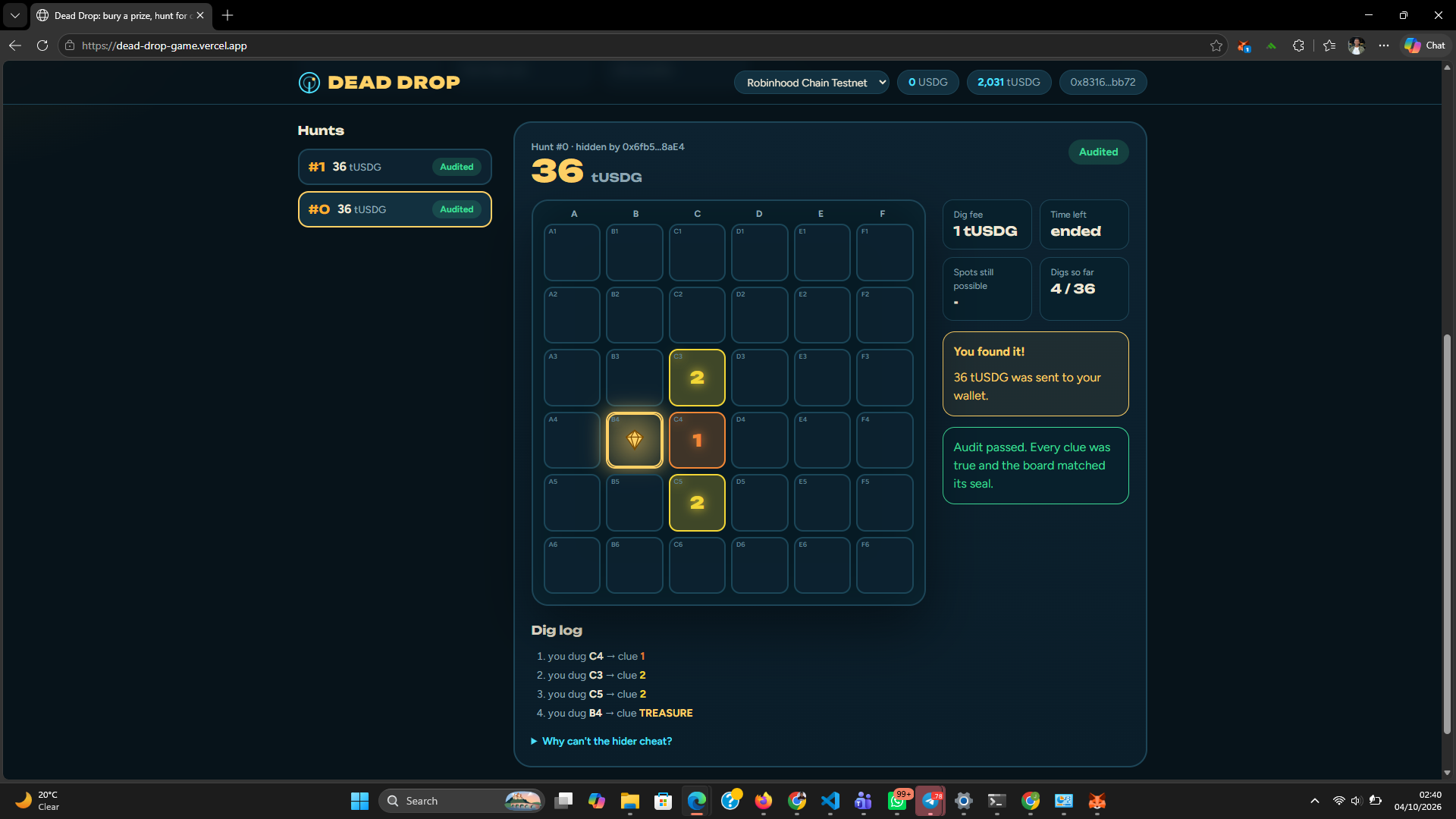Screen dimensions: 1456x819
Task: Click browser back arrow
Action: click(x=15, y=45)
